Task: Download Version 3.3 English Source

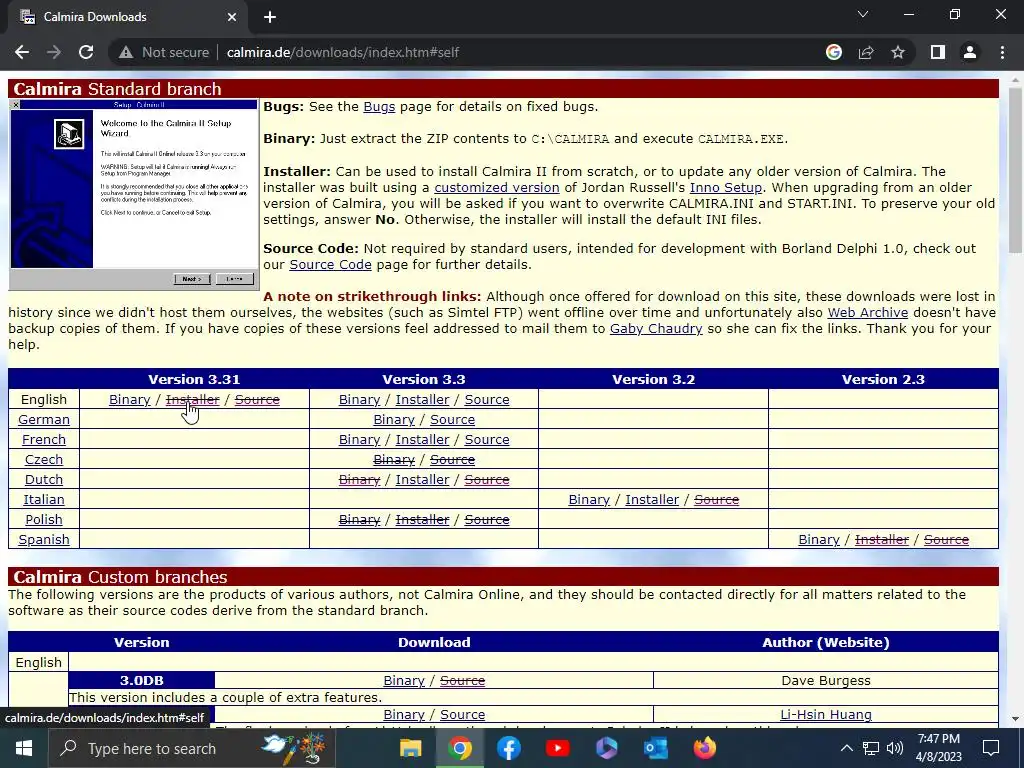Action: [x=487, y=400]
